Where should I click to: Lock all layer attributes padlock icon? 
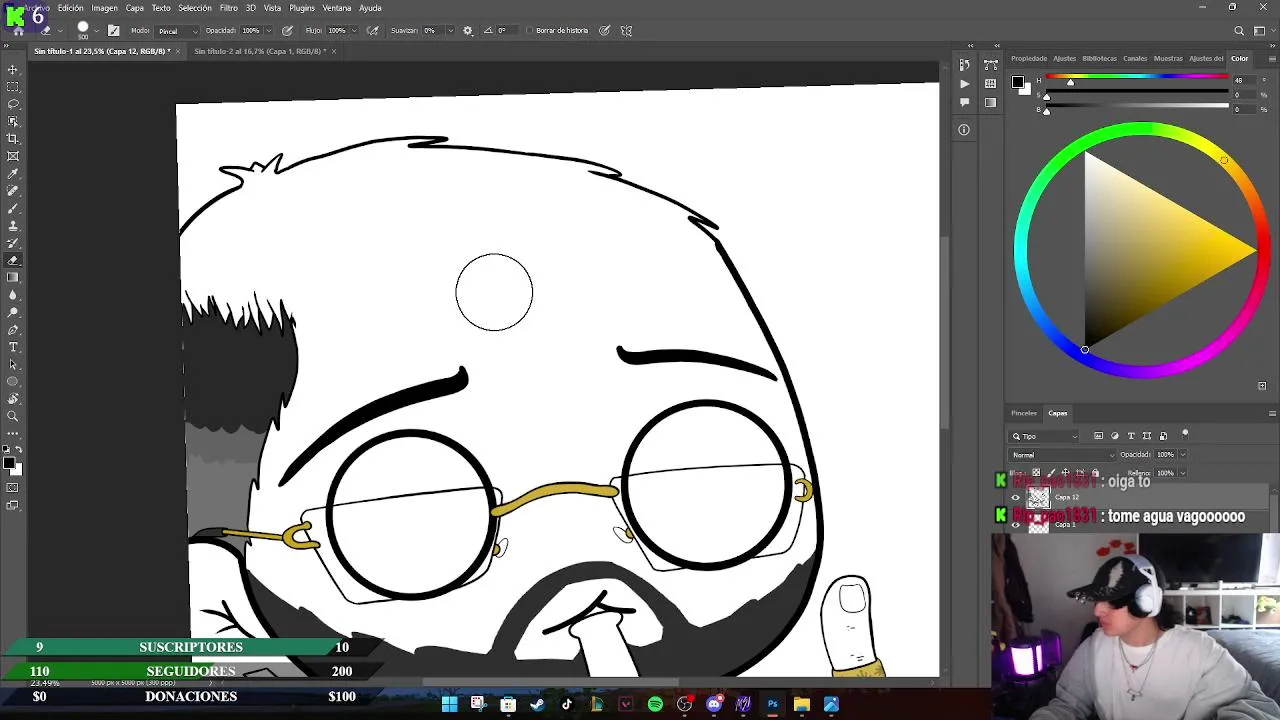[x=1095, y=473]
